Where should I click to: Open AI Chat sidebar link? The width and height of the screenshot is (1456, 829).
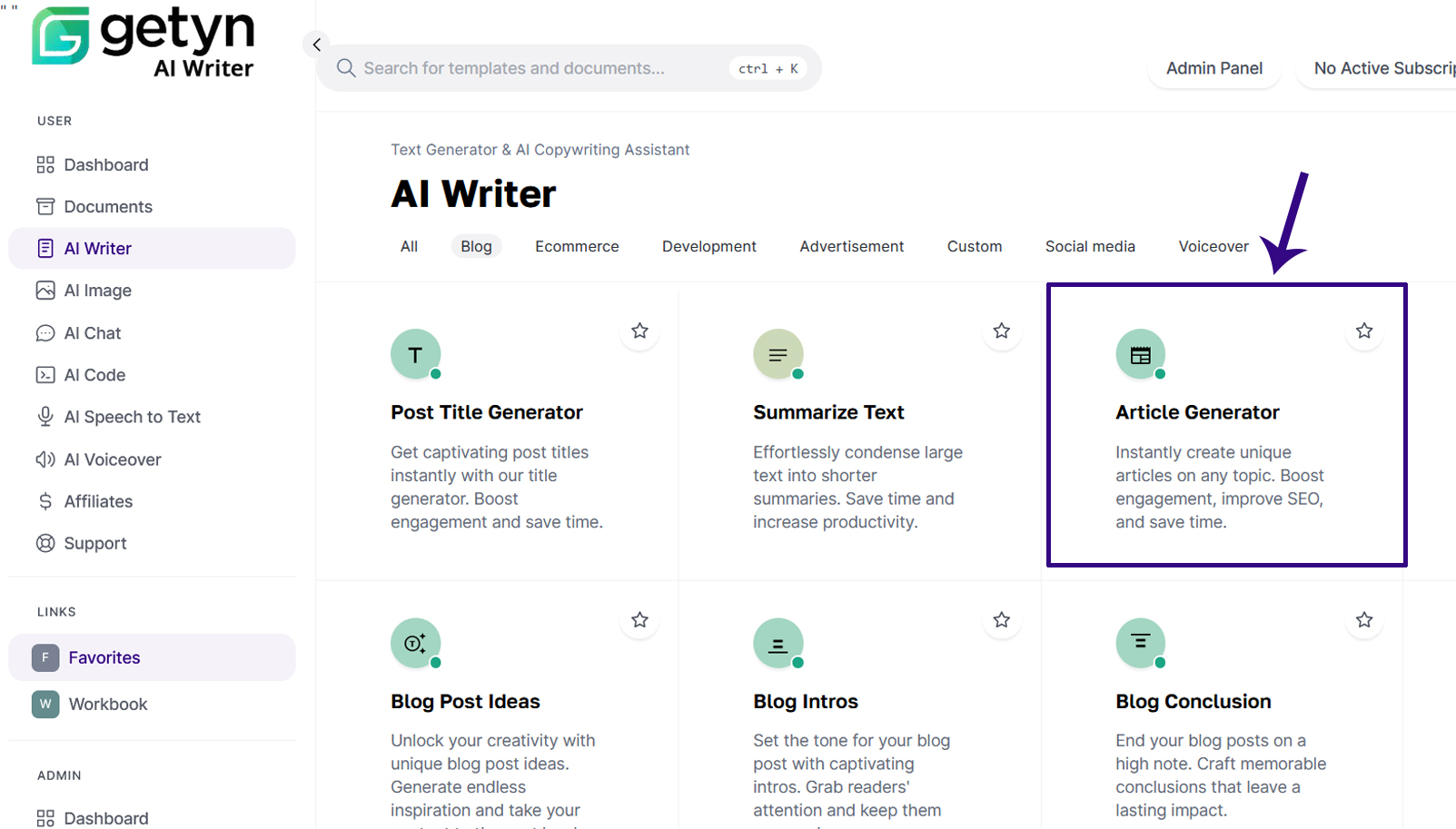pyautogui.click(x=93, y=333)
